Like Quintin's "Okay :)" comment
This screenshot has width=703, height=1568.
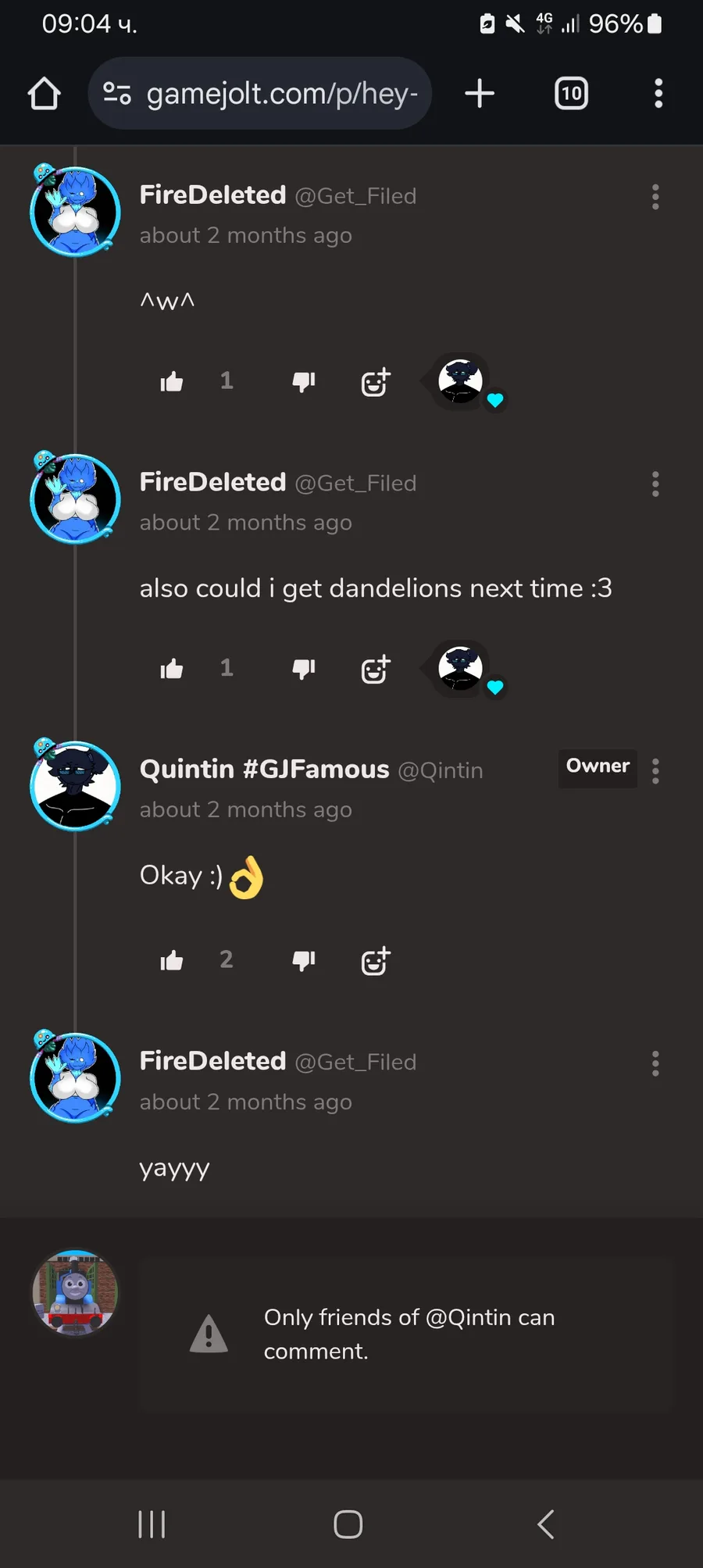(172, 960)
